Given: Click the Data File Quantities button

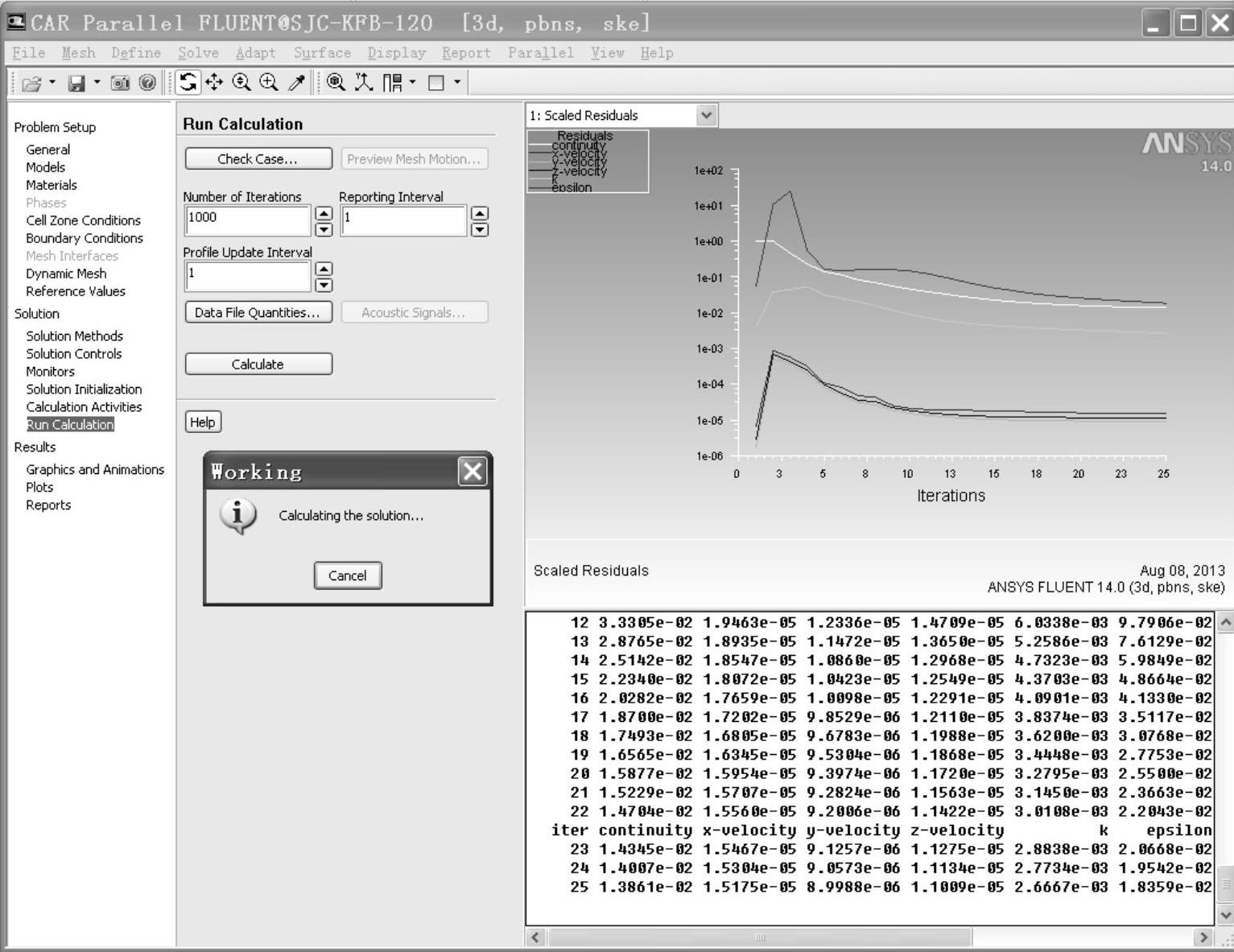Looking at the screenshot, I should pyautogui.click(x=258, y=312).
